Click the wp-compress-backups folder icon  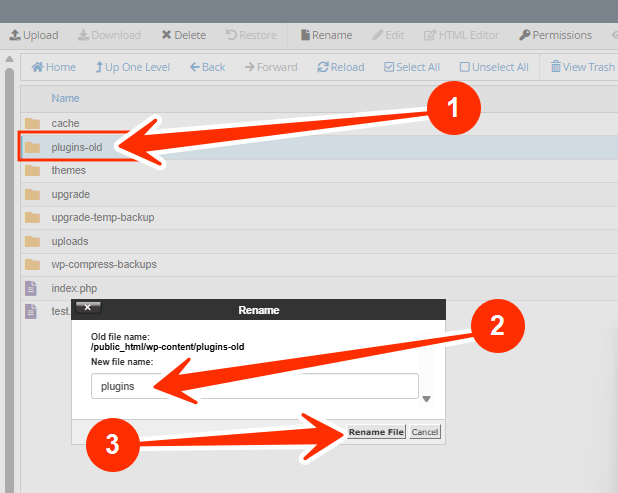click(x=32, y=264)
